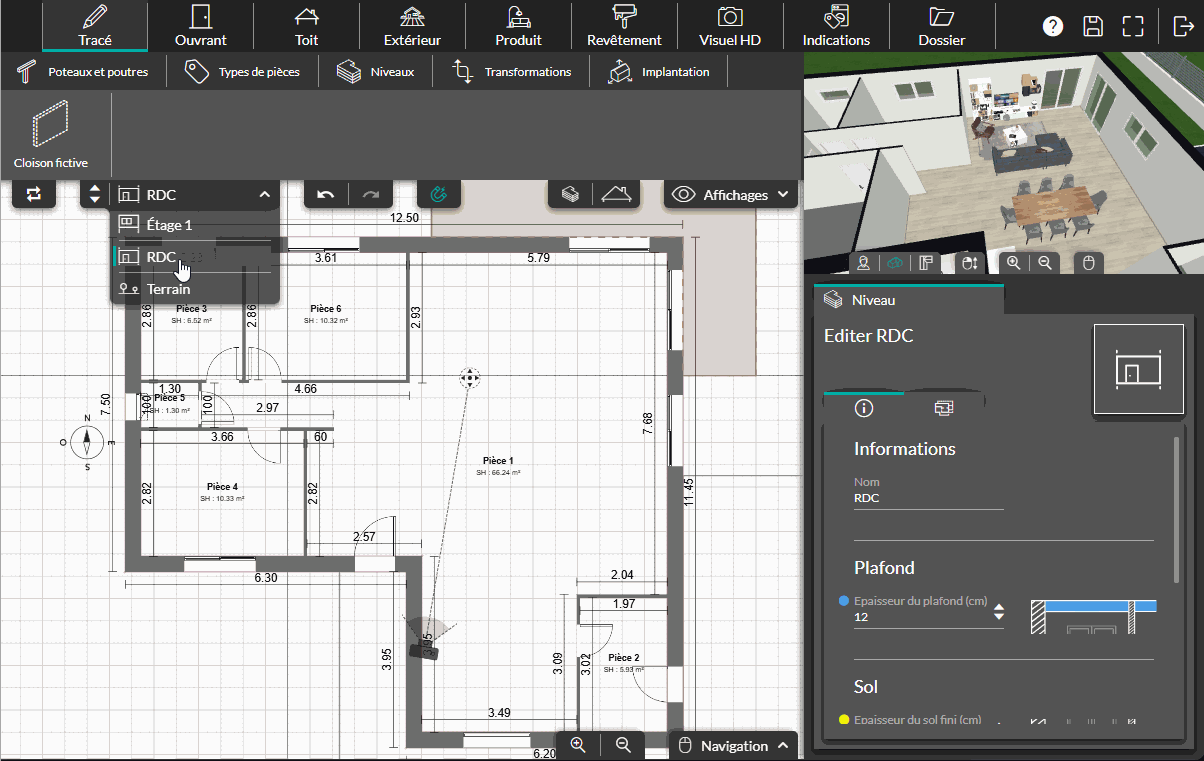
Task: Toggle the magnet snapping icon
Action: click(438, 194)
